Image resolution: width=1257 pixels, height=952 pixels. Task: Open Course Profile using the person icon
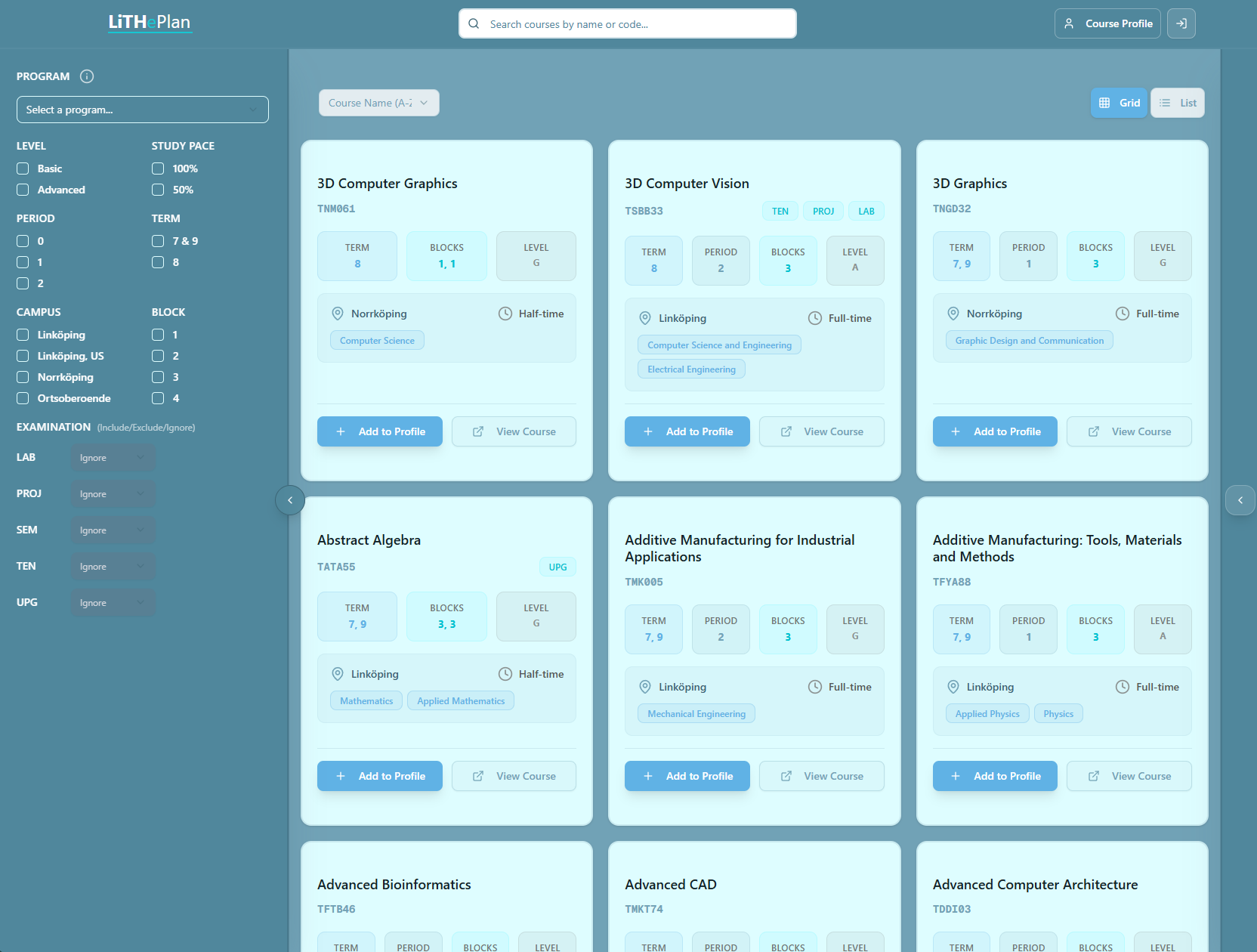tap(1069, 23)
